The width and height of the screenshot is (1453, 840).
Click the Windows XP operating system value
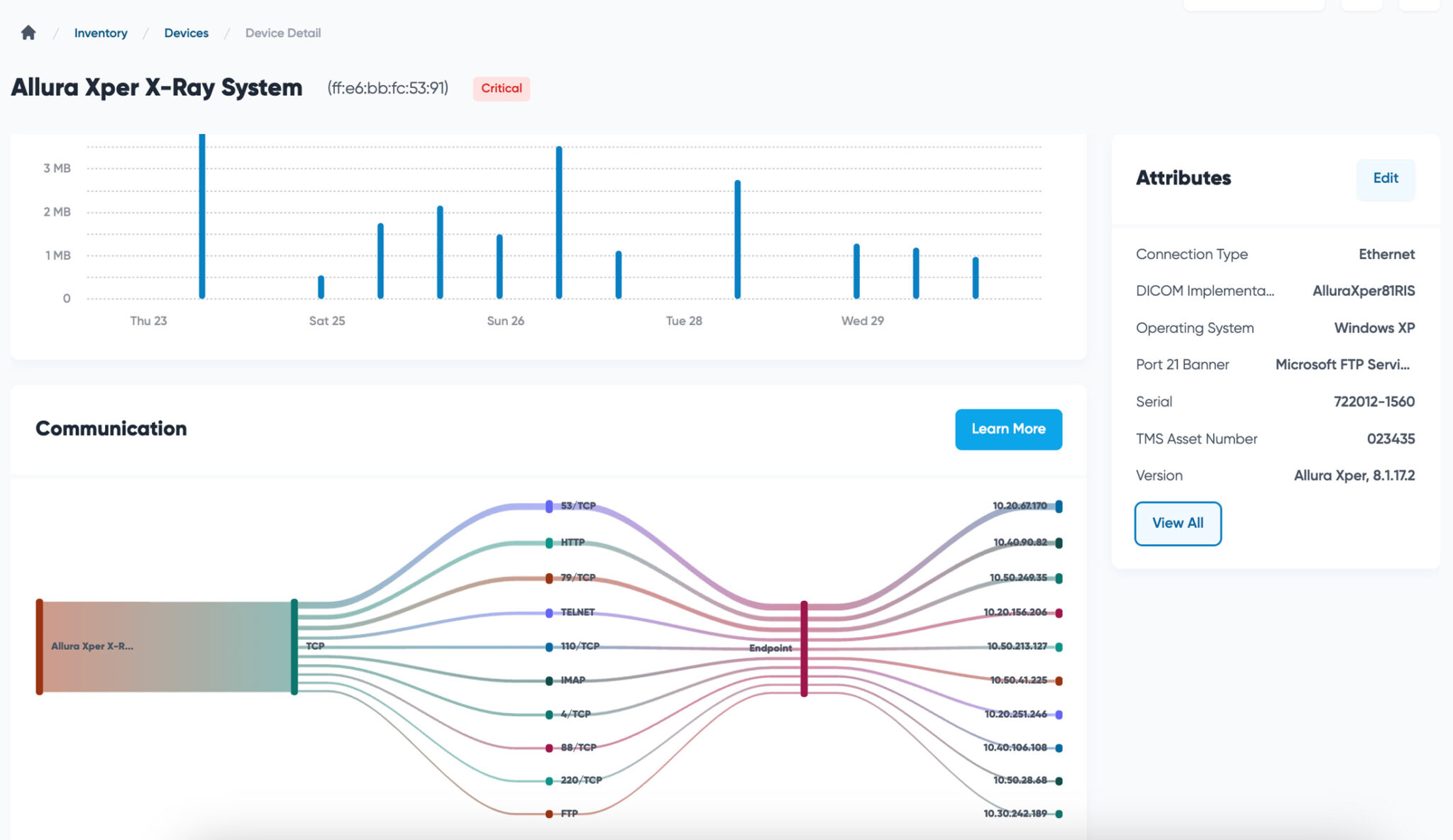(x=1374, y=328)
